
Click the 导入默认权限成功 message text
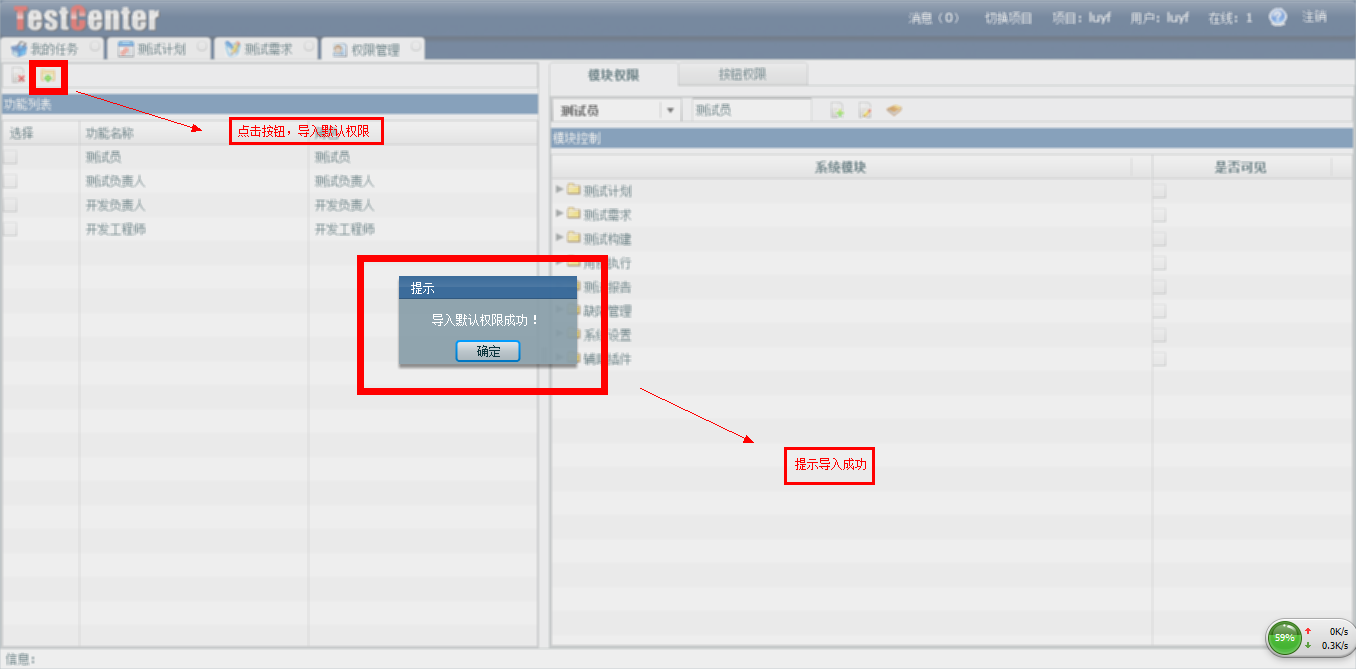(x=485, y=320)
